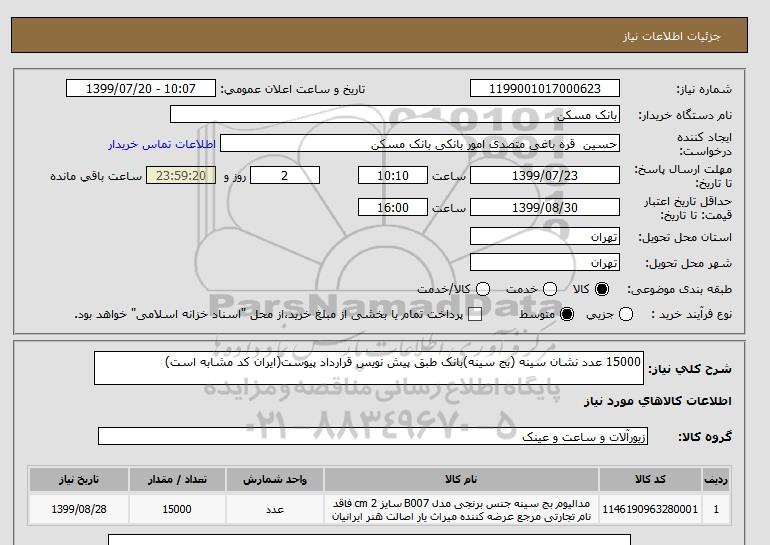The height and width of the screenshot is (545, 770).
Task: Click the unit cell عدد
Action: click(275, 510)
